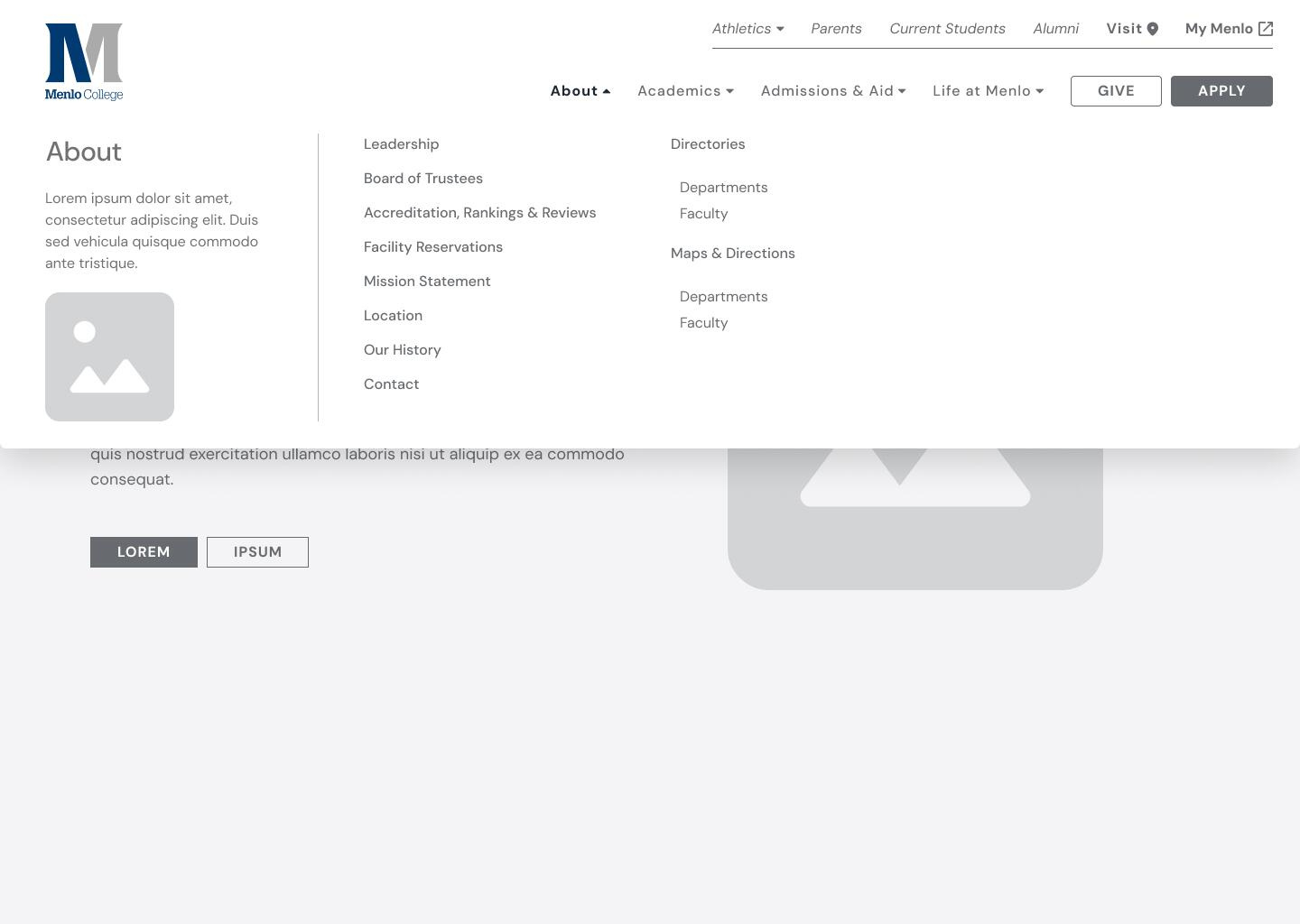Open the Admissions & Aid dropdown
This screenshot has height=924, width=1300.
coord(832,91)
